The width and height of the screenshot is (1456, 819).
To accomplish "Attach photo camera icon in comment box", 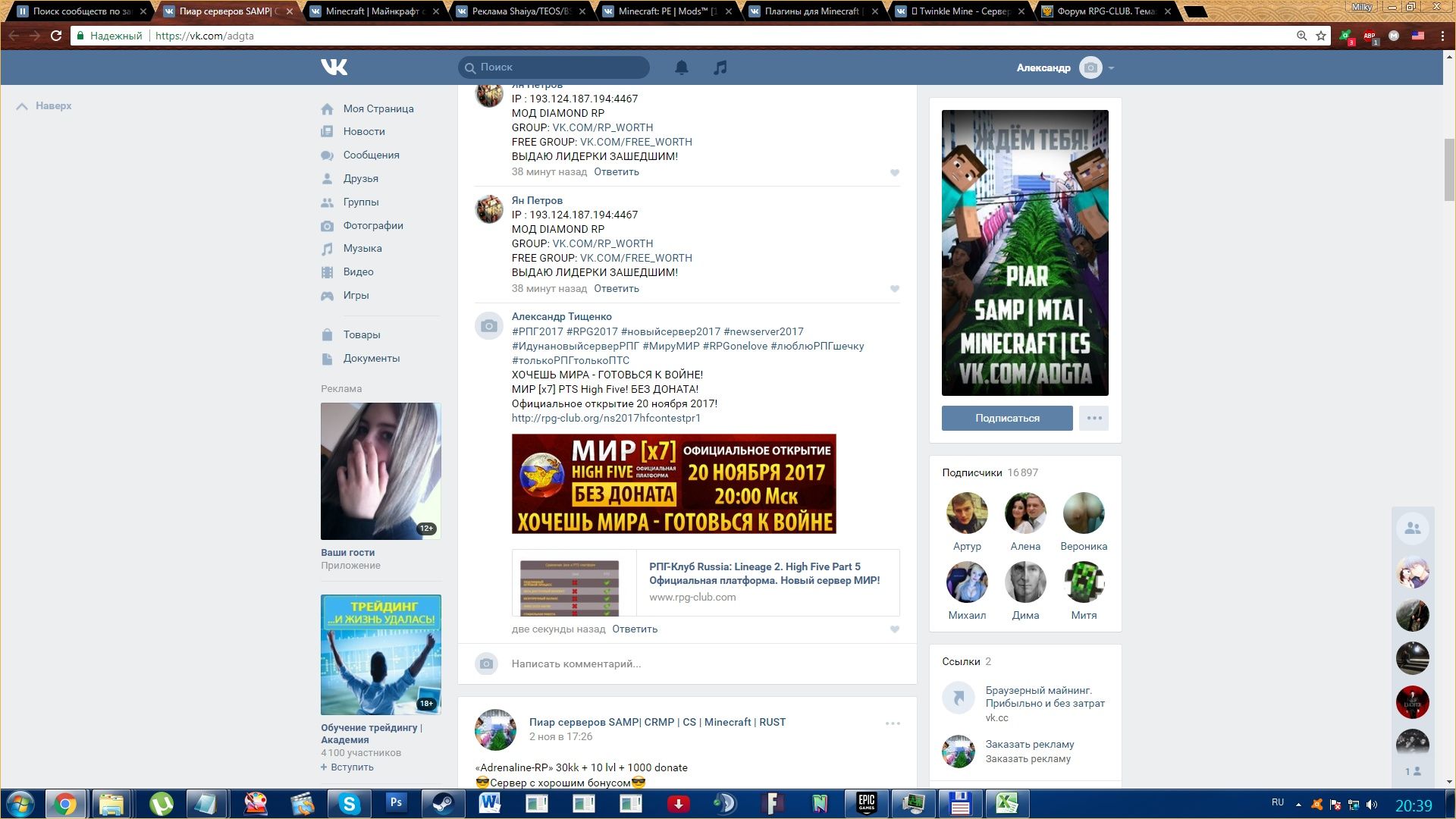I will click(x=487, y=664).
